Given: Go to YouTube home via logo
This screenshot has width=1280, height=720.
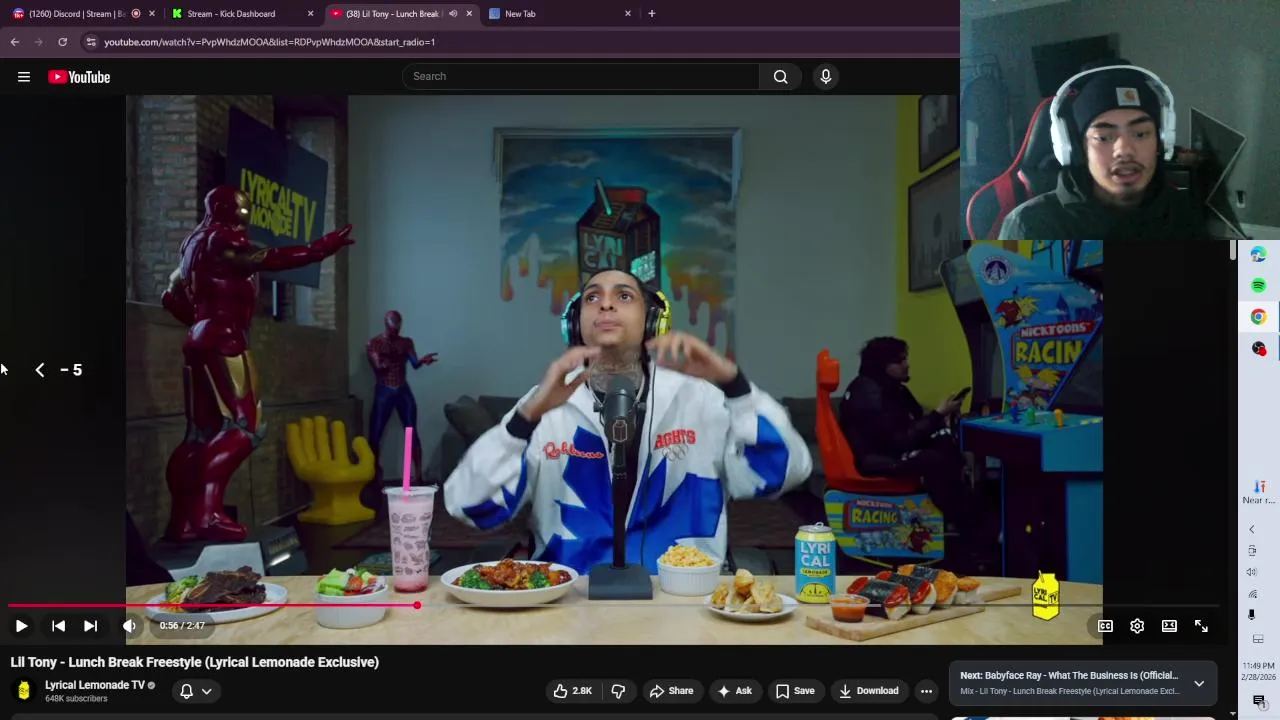Looking at the screenshot, I should tap(79, 77).
